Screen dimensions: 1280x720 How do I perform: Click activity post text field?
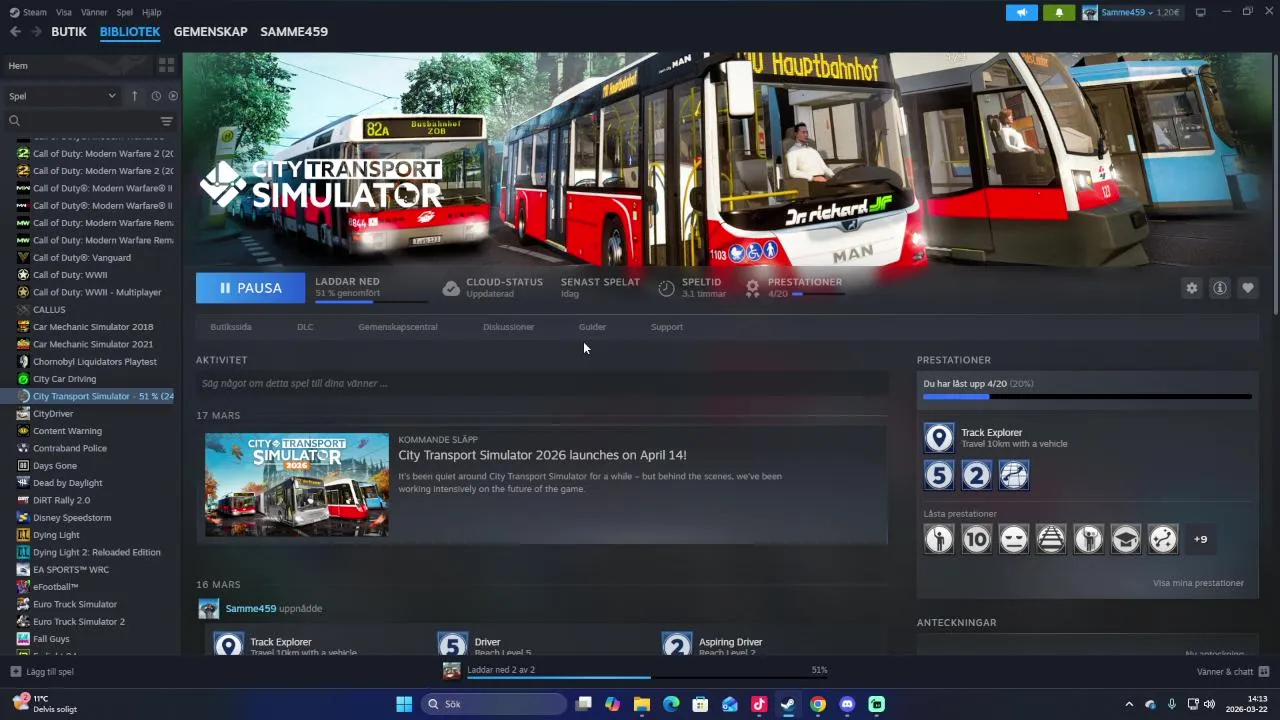[x=541, y=383]
